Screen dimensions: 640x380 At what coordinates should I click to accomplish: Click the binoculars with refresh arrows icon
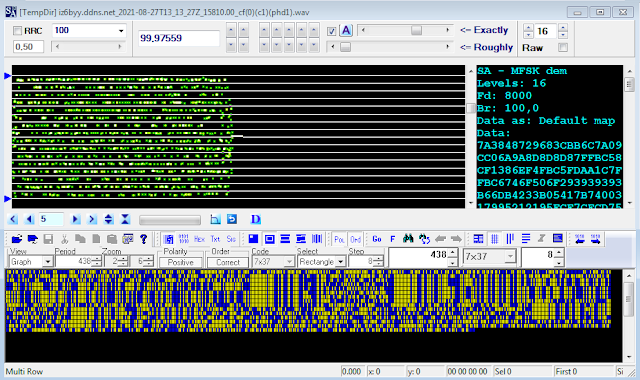tap(424, 239)
